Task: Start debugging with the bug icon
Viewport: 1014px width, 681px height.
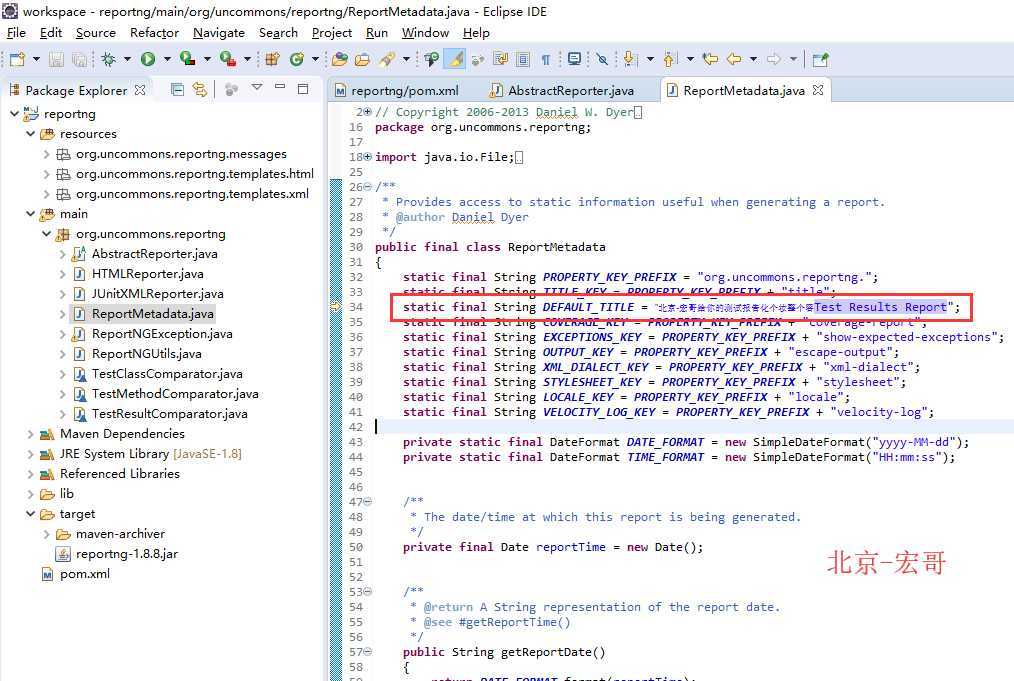Action: tap(109, 59)
